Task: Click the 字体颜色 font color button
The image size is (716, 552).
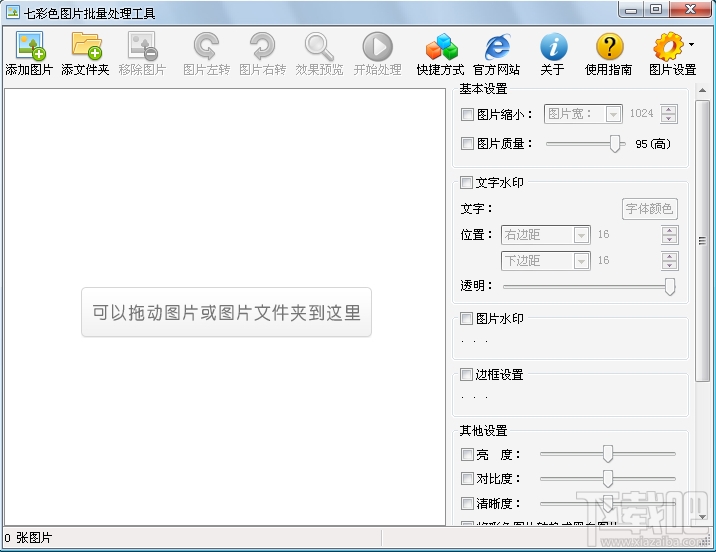Action: pos(649,209)
